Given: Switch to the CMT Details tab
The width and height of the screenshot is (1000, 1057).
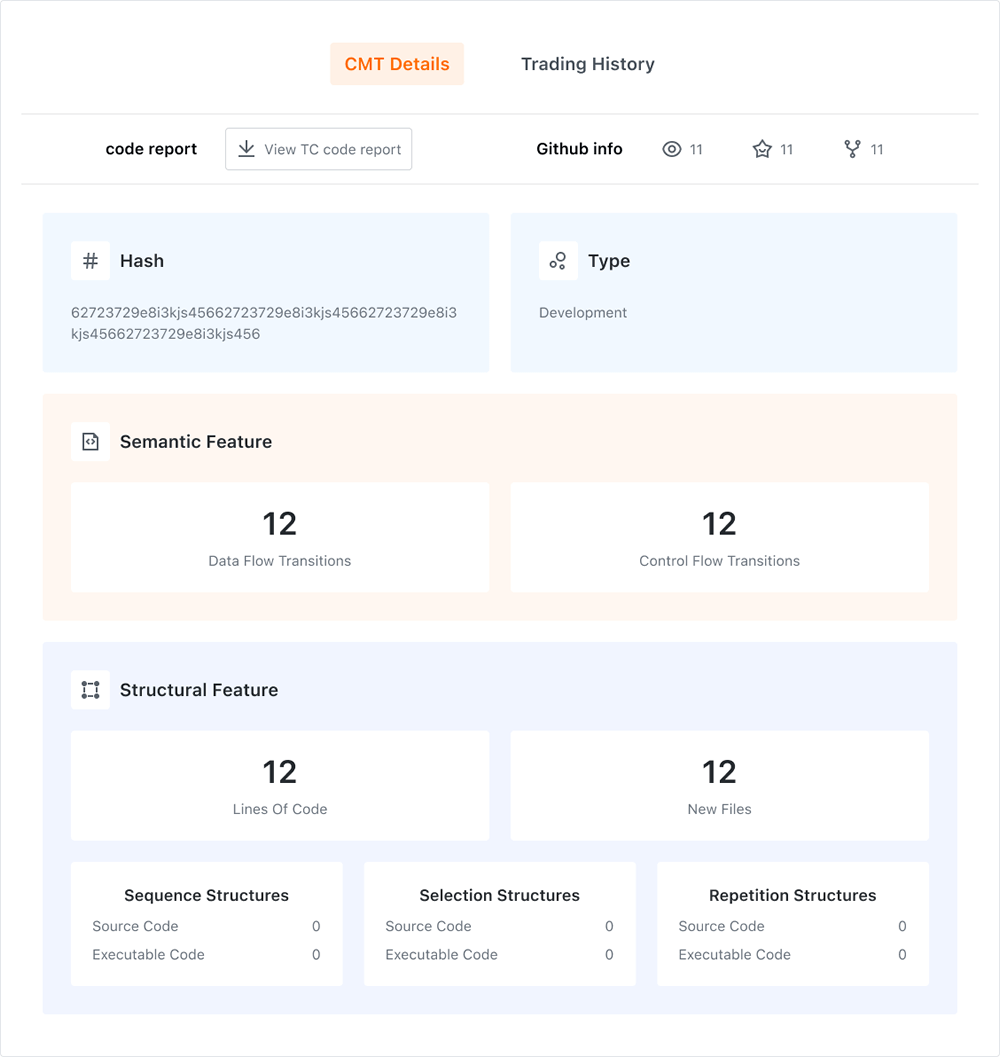Looking at the screenshot, I should [396, 64].
